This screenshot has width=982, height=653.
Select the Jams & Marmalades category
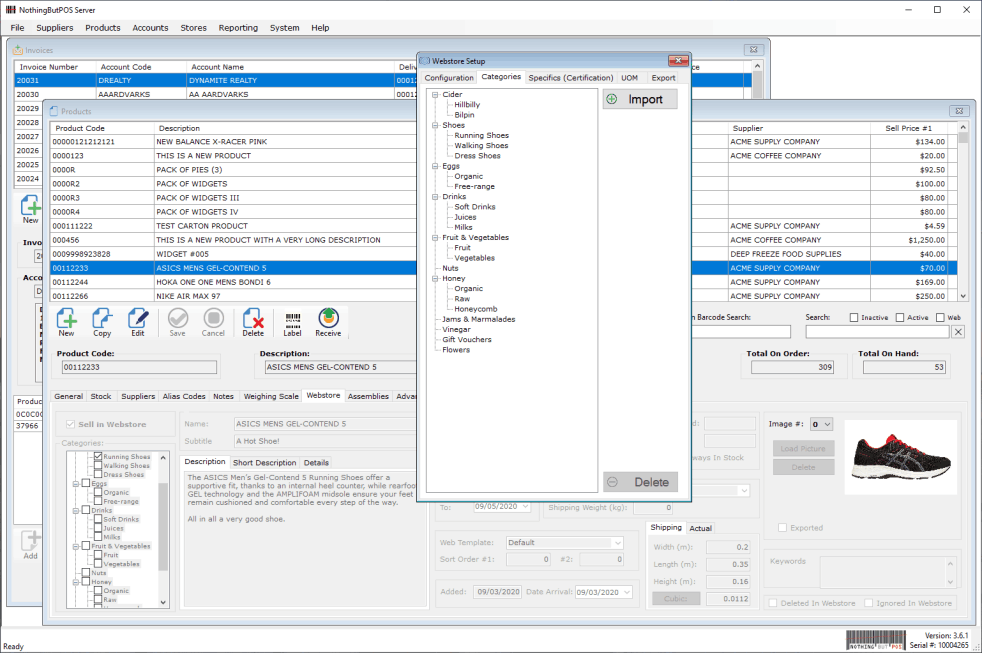[x=478, y=319]
